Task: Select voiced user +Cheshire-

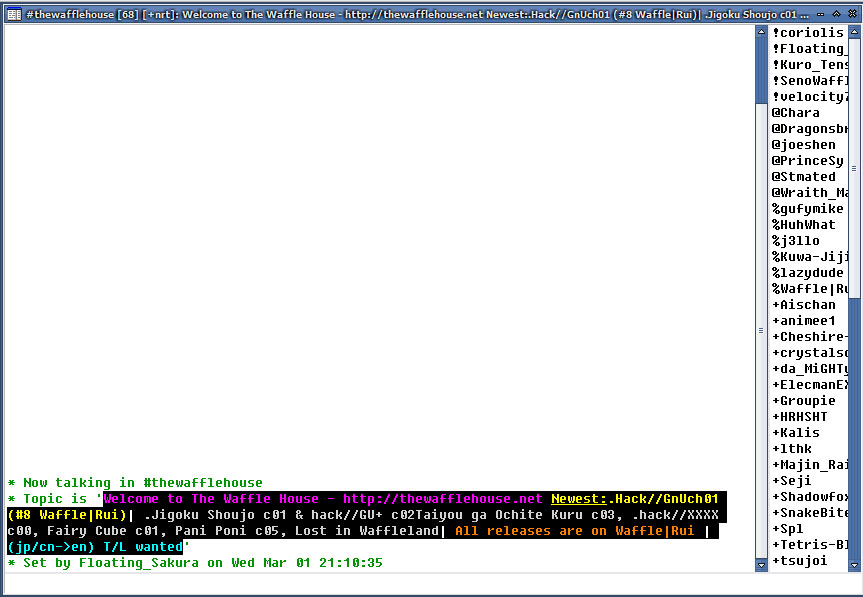Action: click(809, 337)
